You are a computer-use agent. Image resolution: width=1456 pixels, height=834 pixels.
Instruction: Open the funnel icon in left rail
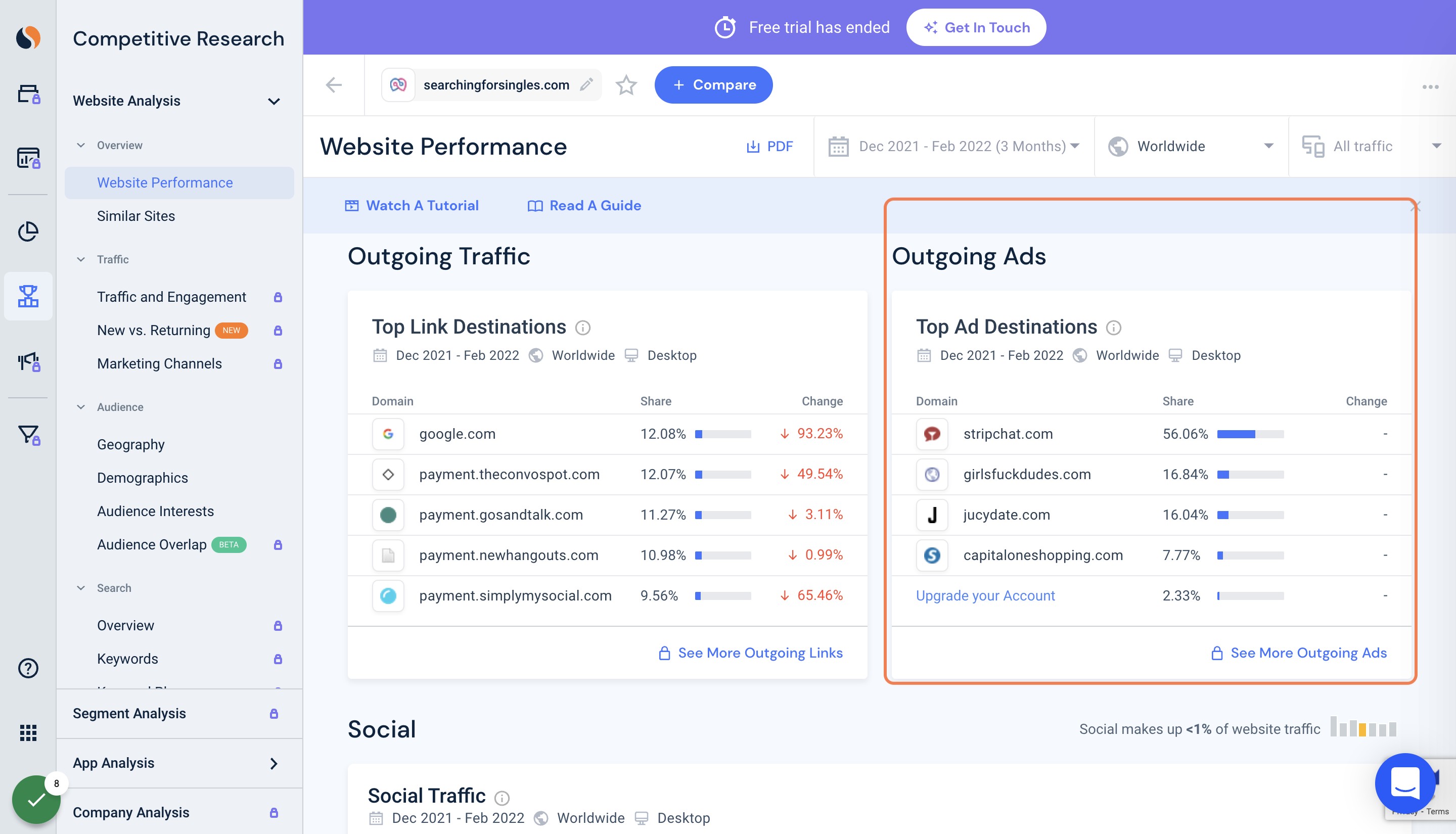click(28, 435)
